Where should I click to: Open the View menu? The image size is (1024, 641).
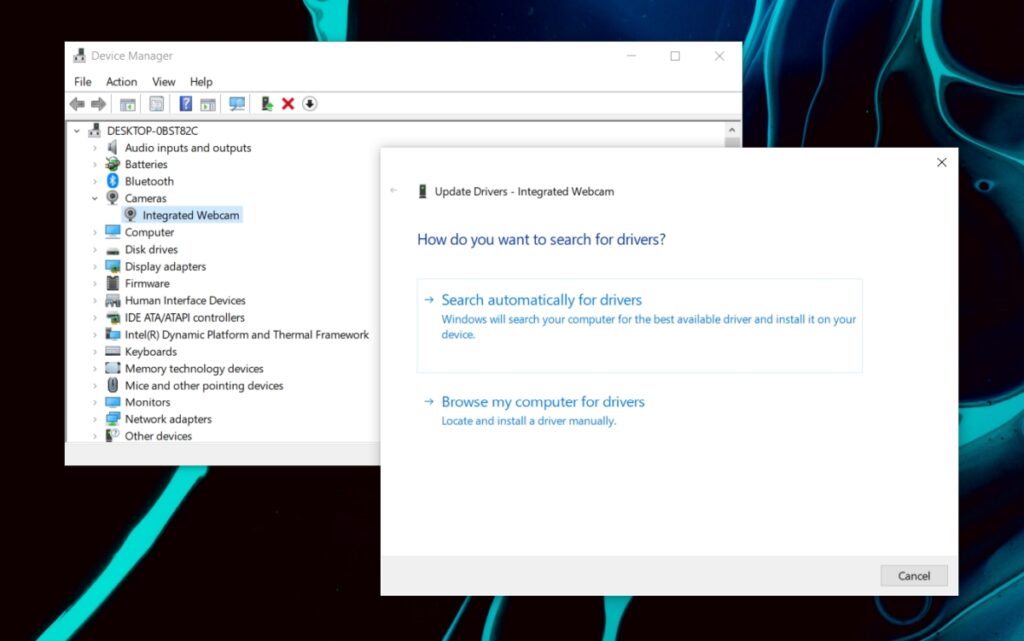pyautogui.click(x=163, y=81)
